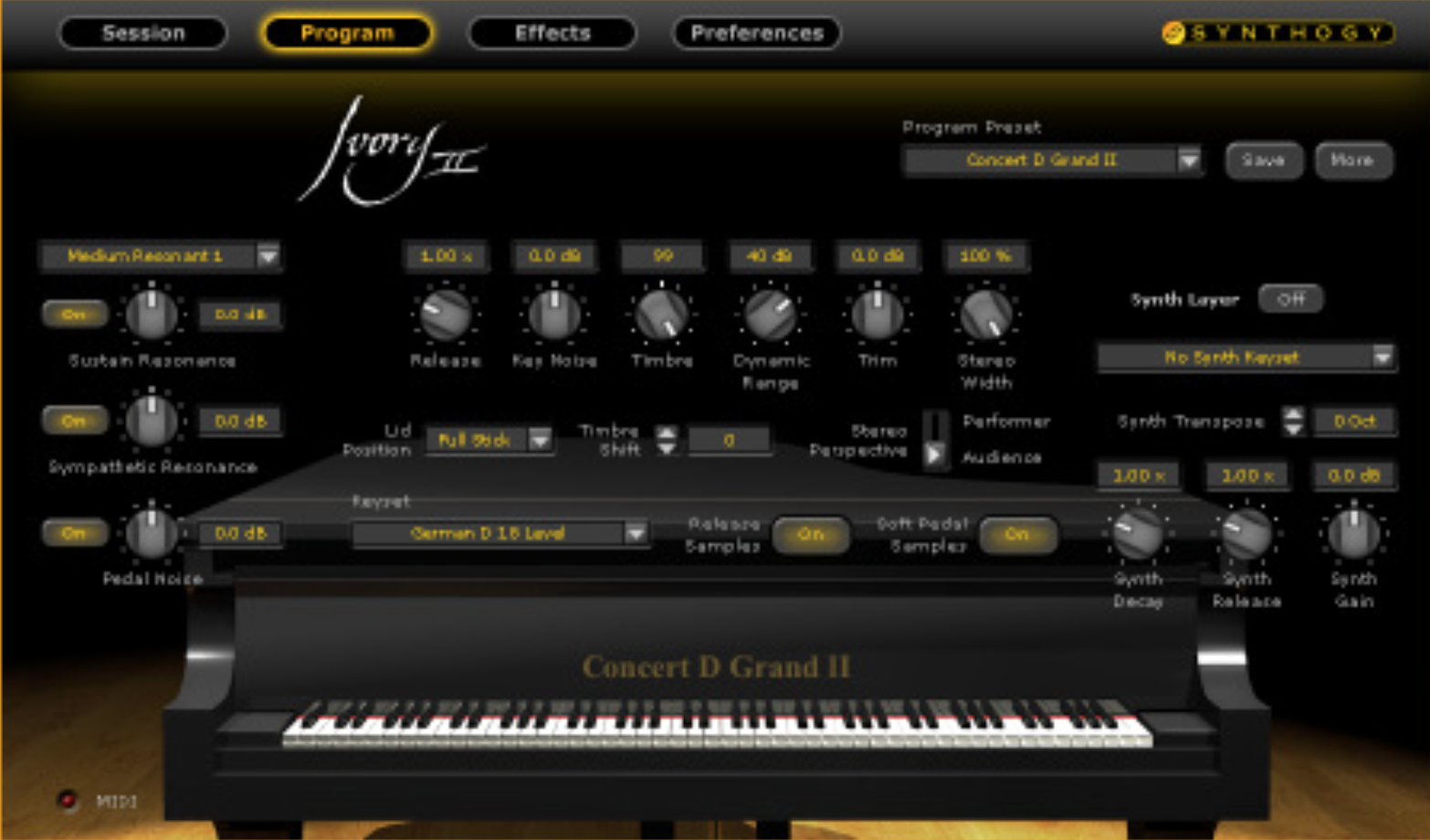Viewport: 1430px width, 840px height.
Task: Click the Synth Release knob
Action: click(1246, 532)
